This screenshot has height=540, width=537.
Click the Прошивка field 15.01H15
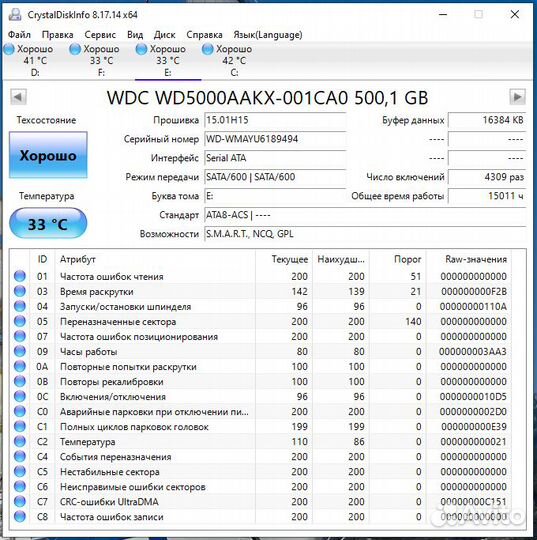[x=275, y=120]
